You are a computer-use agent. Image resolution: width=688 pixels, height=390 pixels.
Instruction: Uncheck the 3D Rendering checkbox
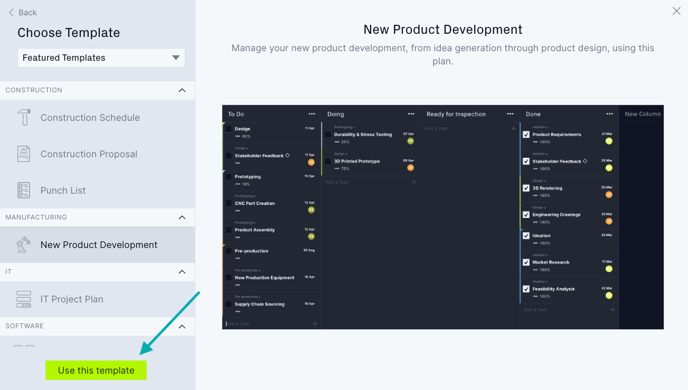click(526, 188)
